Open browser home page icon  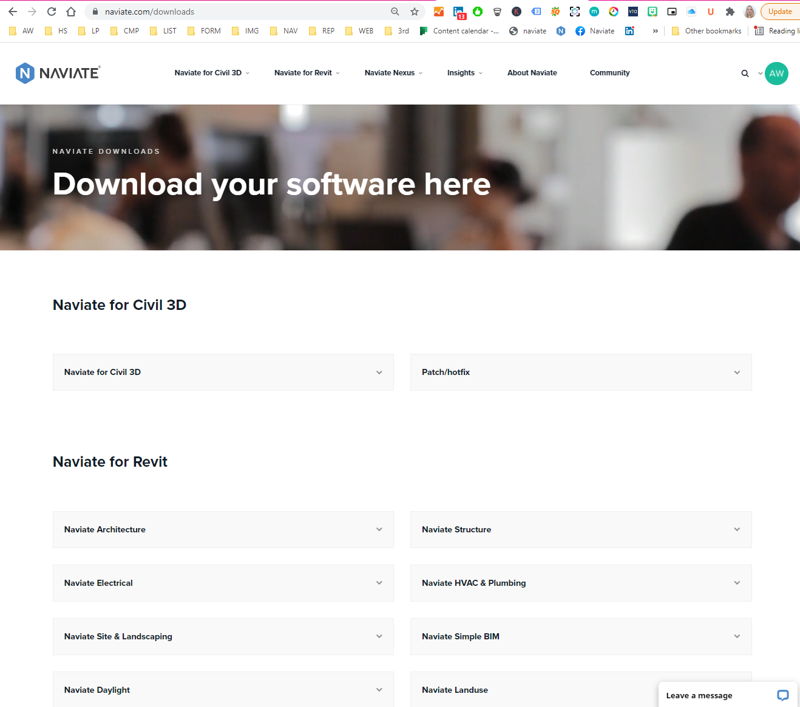pos(71,11)
